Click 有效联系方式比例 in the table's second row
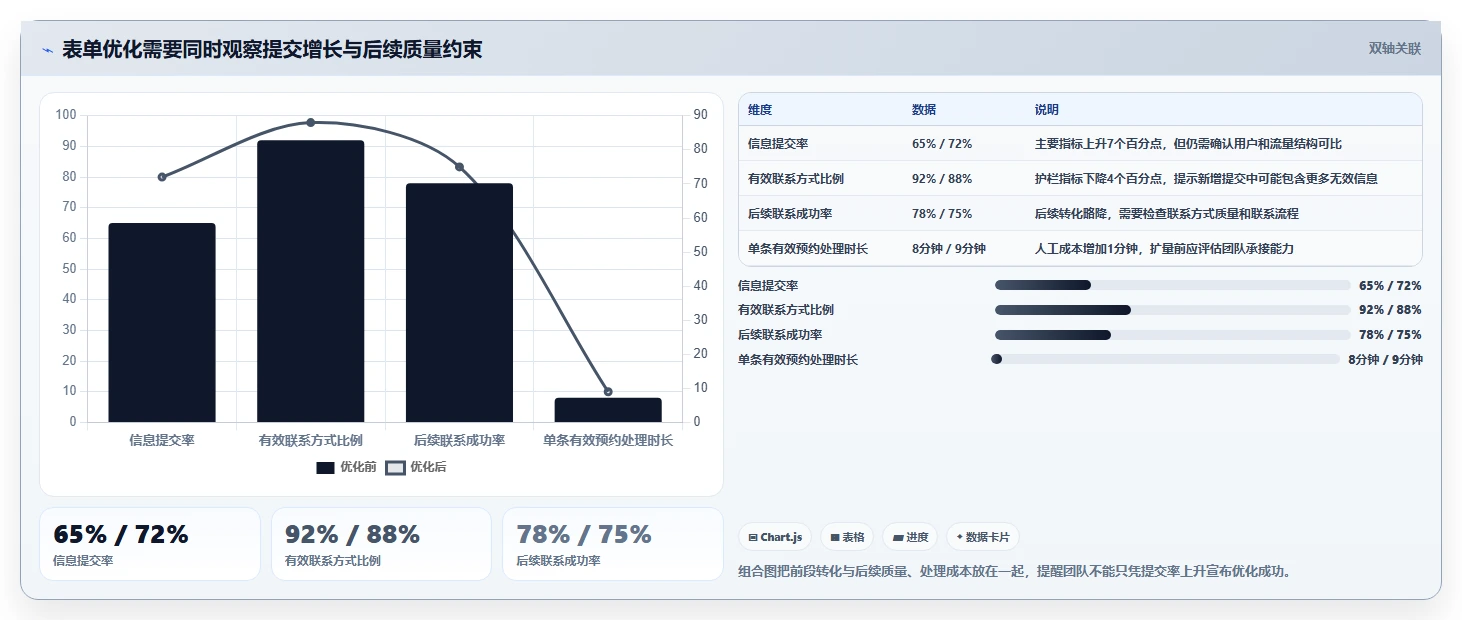The height and width of the screenshot is (620, 1462). tap(796, 179)
